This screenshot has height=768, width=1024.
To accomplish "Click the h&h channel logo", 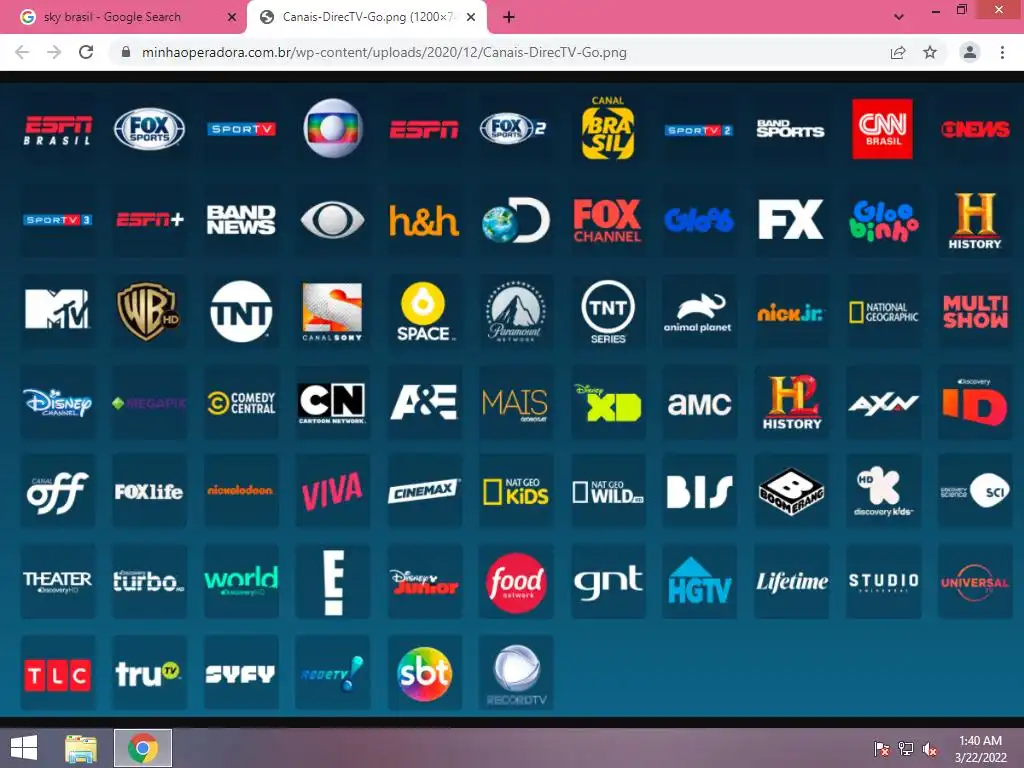I will [x=424, y=220].
